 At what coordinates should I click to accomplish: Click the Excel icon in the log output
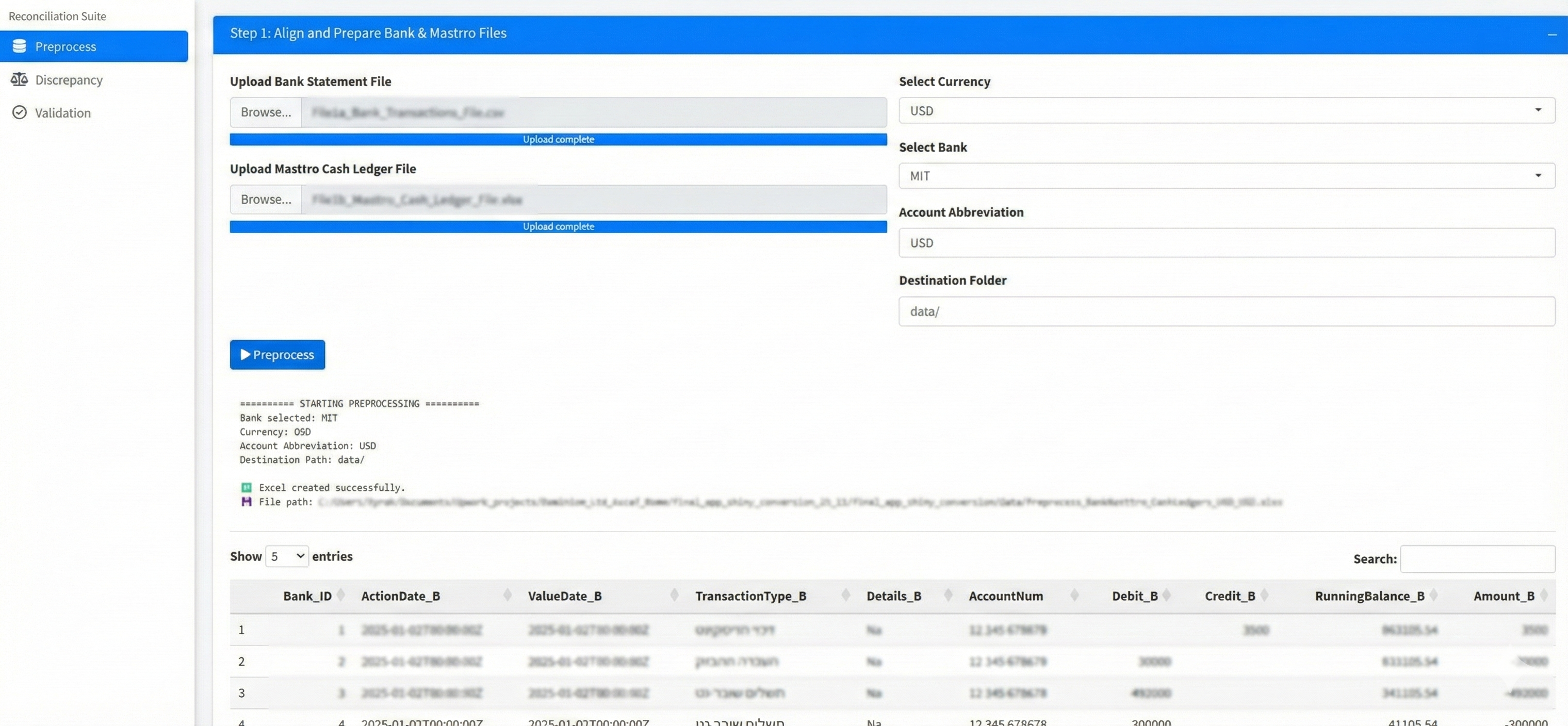[x=246, y=487]
